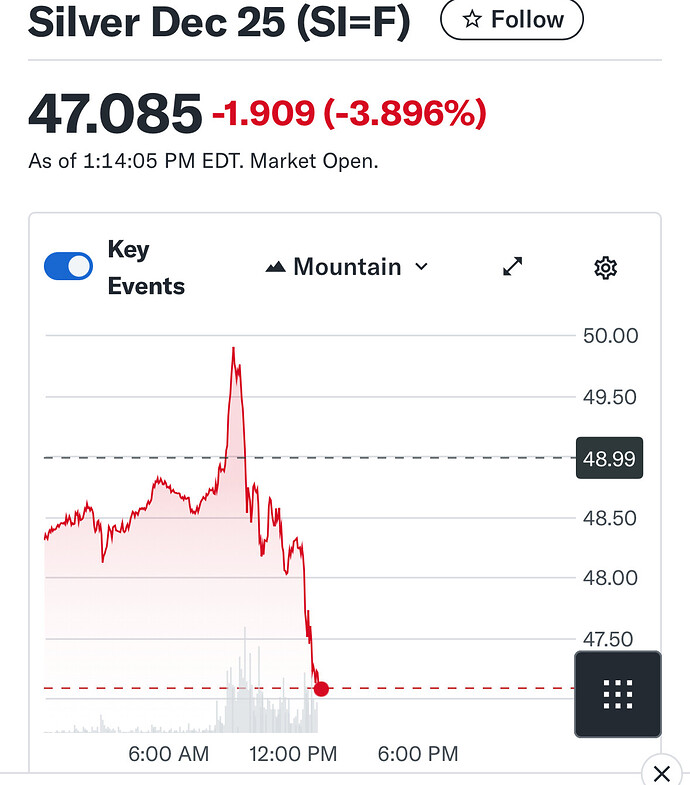Click the 6:00 AM time axis label
The height and width of the screenshot is (785, 690).
[x=169, y=754]
